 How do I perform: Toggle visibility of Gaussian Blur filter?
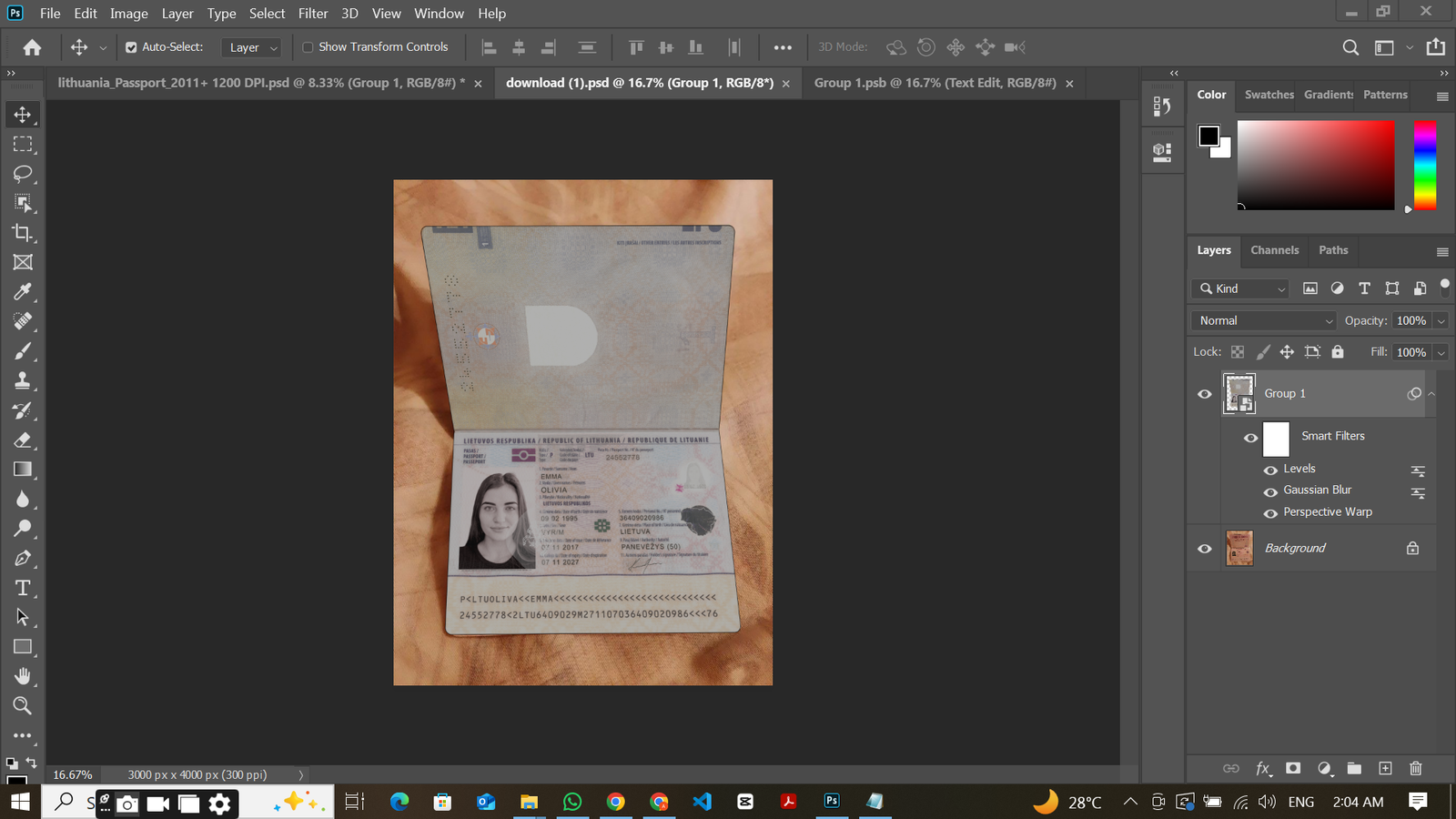(x=1270, y=491)
